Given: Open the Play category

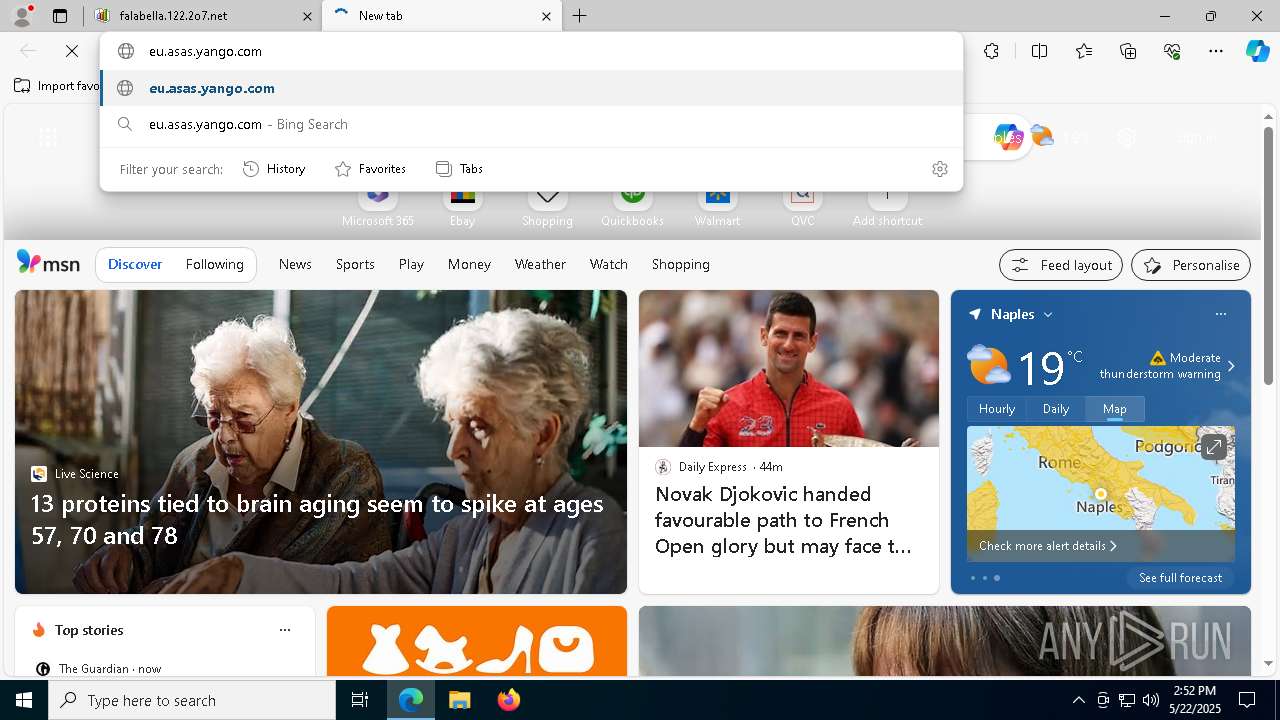Looking at the screenshot, I should coord(411,264).
